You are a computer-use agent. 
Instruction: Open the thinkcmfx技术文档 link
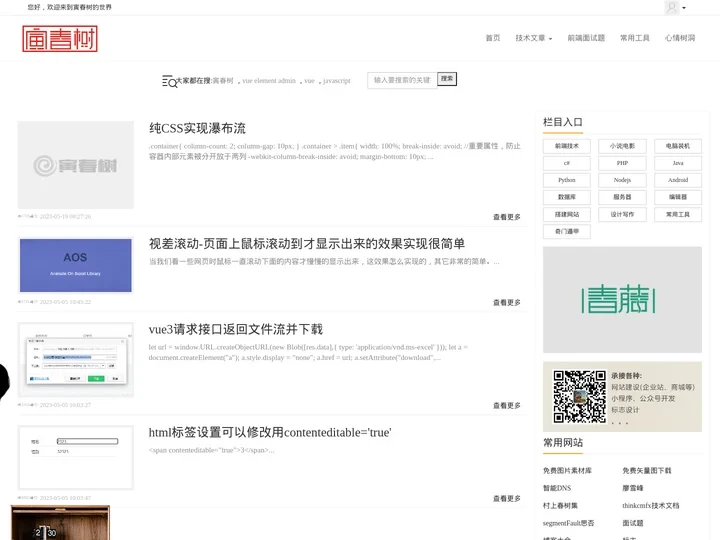point(650,506)
